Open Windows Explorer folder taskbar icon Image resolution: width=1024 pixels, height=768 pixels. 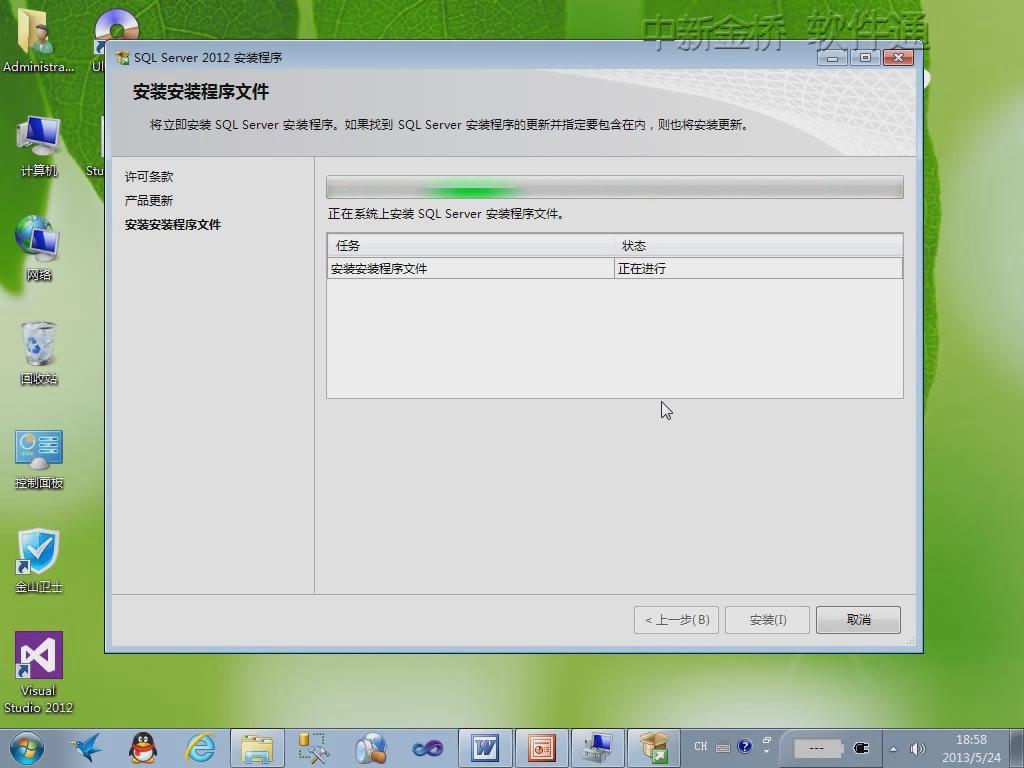tap(257, 748)
